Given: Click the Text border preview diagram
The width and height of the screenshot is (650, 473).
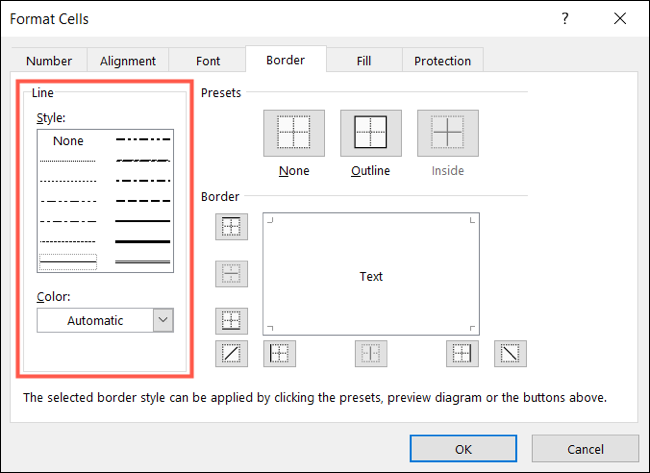Looking at the screenshot, I should tap(371, 276).
